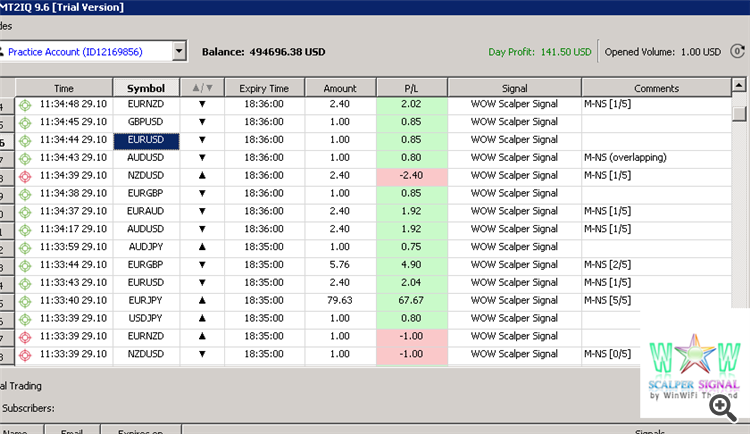Click the M-NS [0/5] comment
750x434 pixels.
click(607, 354)
